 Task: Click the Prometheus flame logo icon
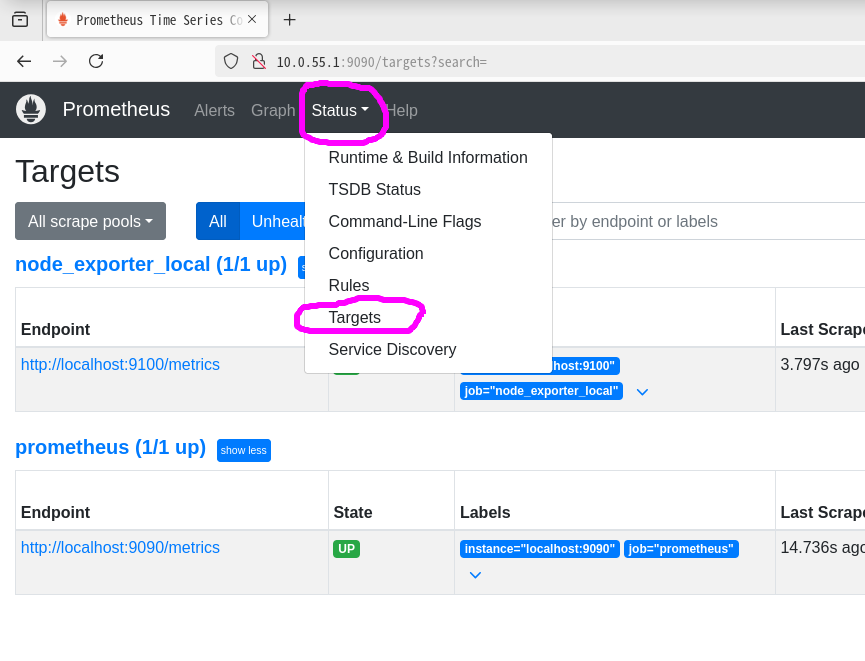(x=31, y=109)
